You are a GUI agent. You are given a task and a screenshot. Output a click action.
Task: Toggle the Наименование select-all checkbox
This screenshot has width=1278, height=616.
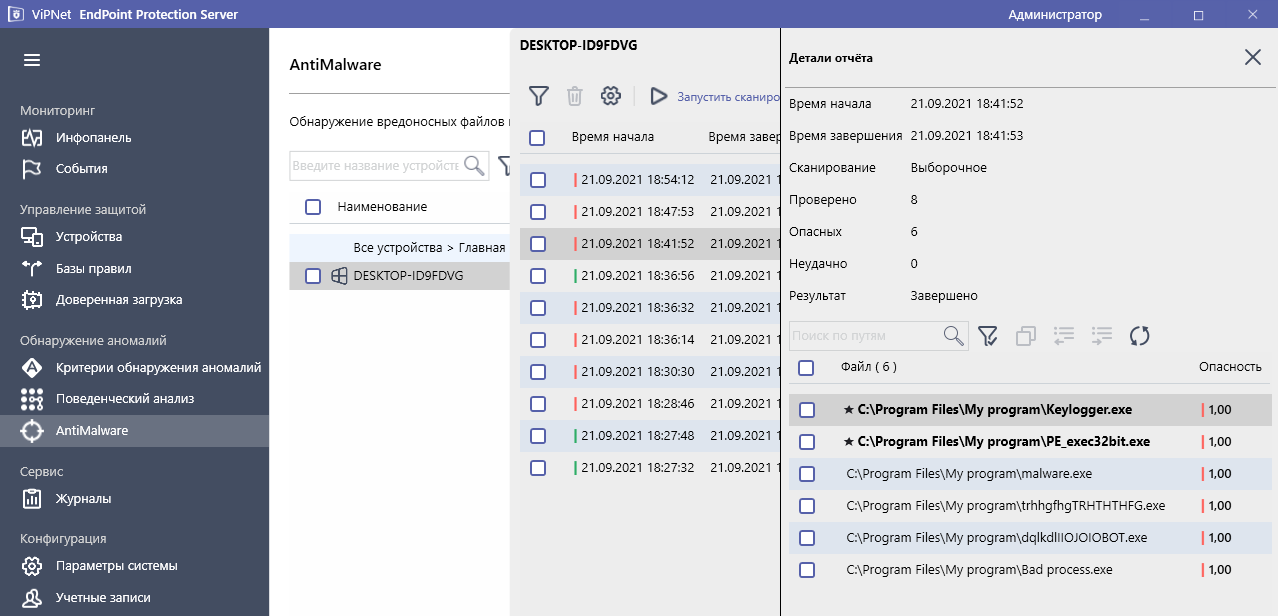tap(313, 206)
